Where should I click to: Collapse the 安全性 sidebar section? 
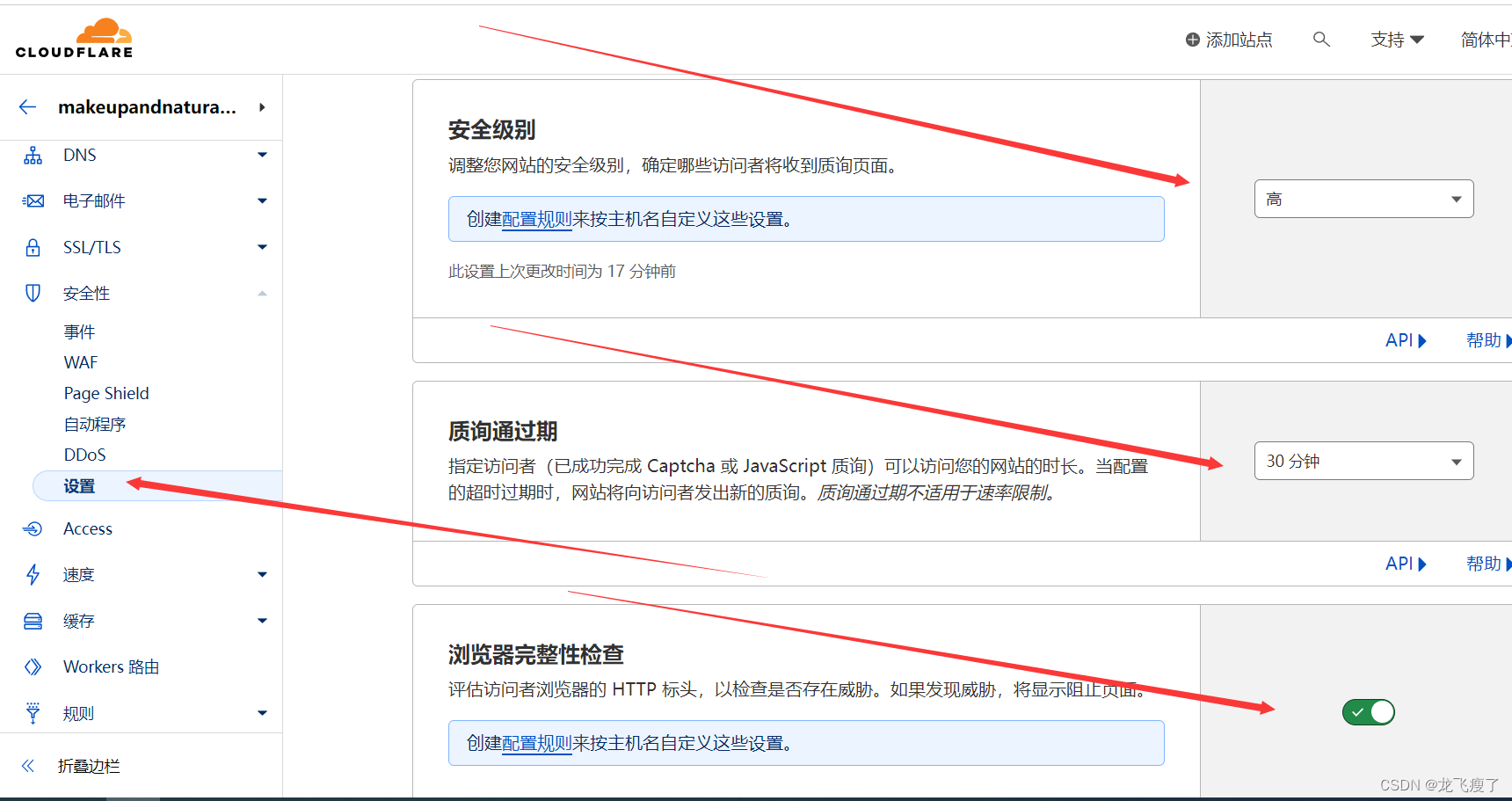click(261, 293)
